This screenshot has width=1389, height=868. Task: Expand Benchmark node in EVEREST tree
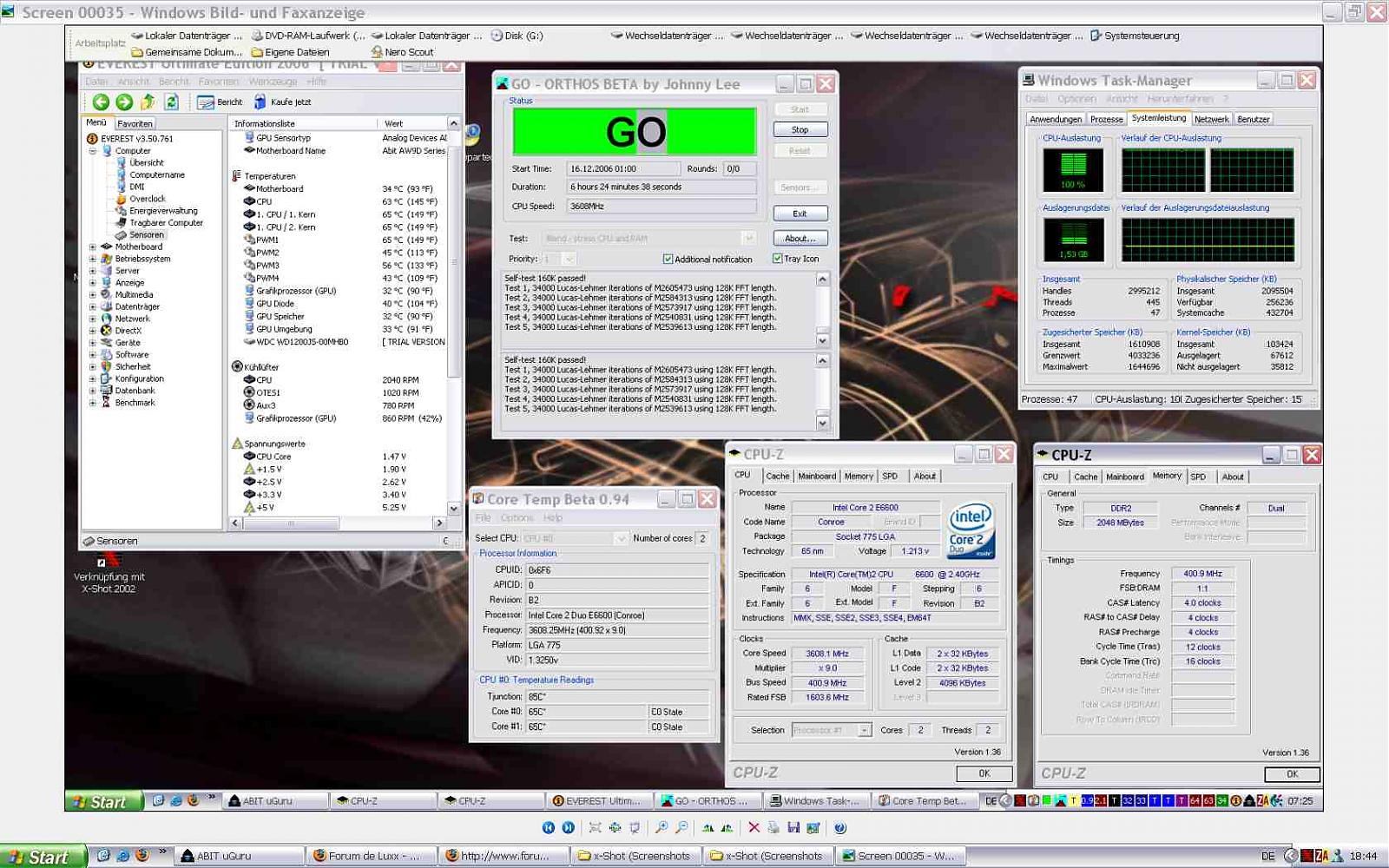[93, 403]
